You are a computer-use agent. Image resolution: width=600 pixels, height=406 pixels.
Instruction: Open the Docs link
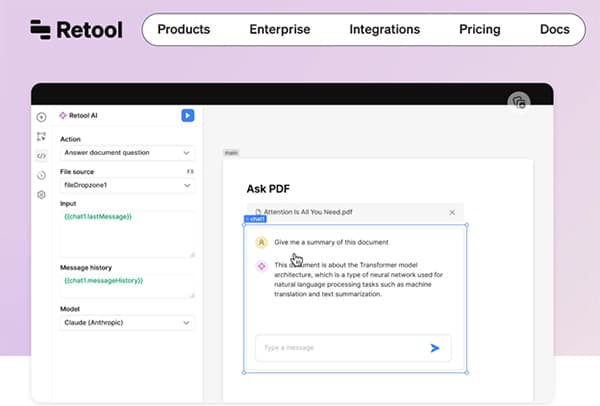click(x=554, y=29)
